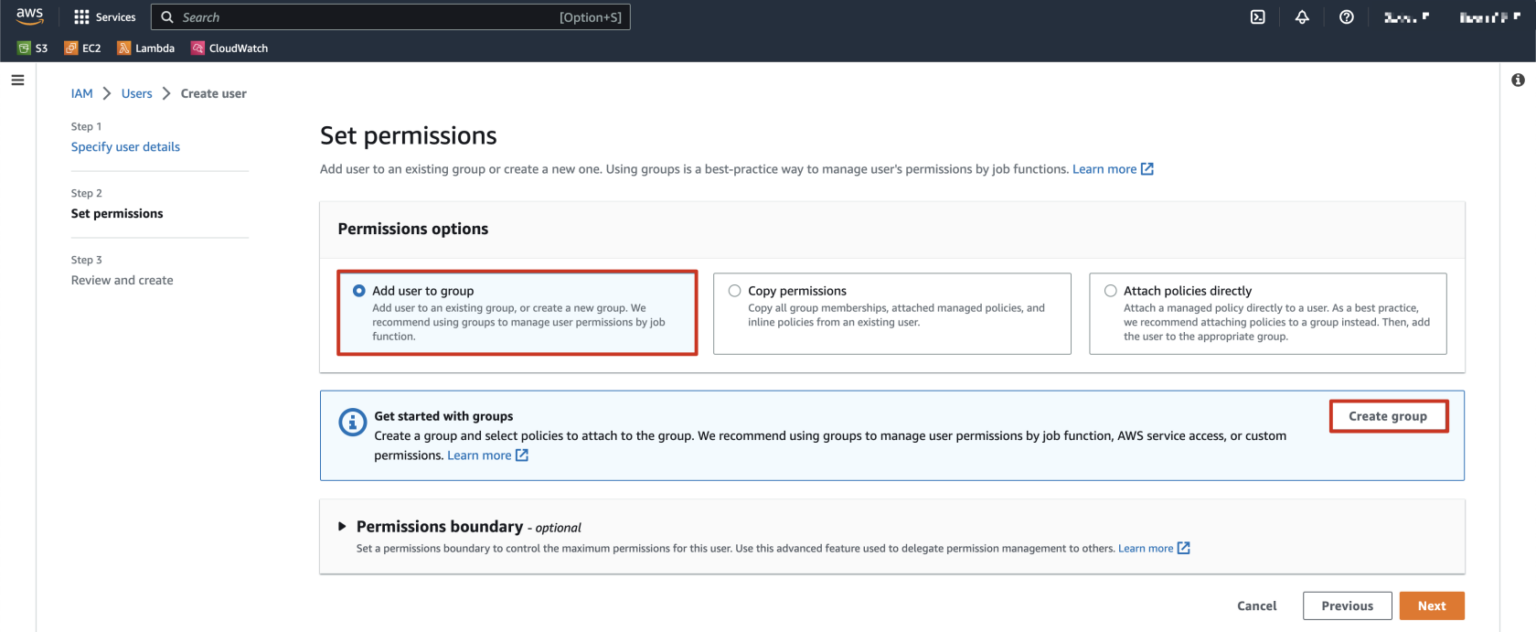Select the Add user to group option

tap(359, 290)
